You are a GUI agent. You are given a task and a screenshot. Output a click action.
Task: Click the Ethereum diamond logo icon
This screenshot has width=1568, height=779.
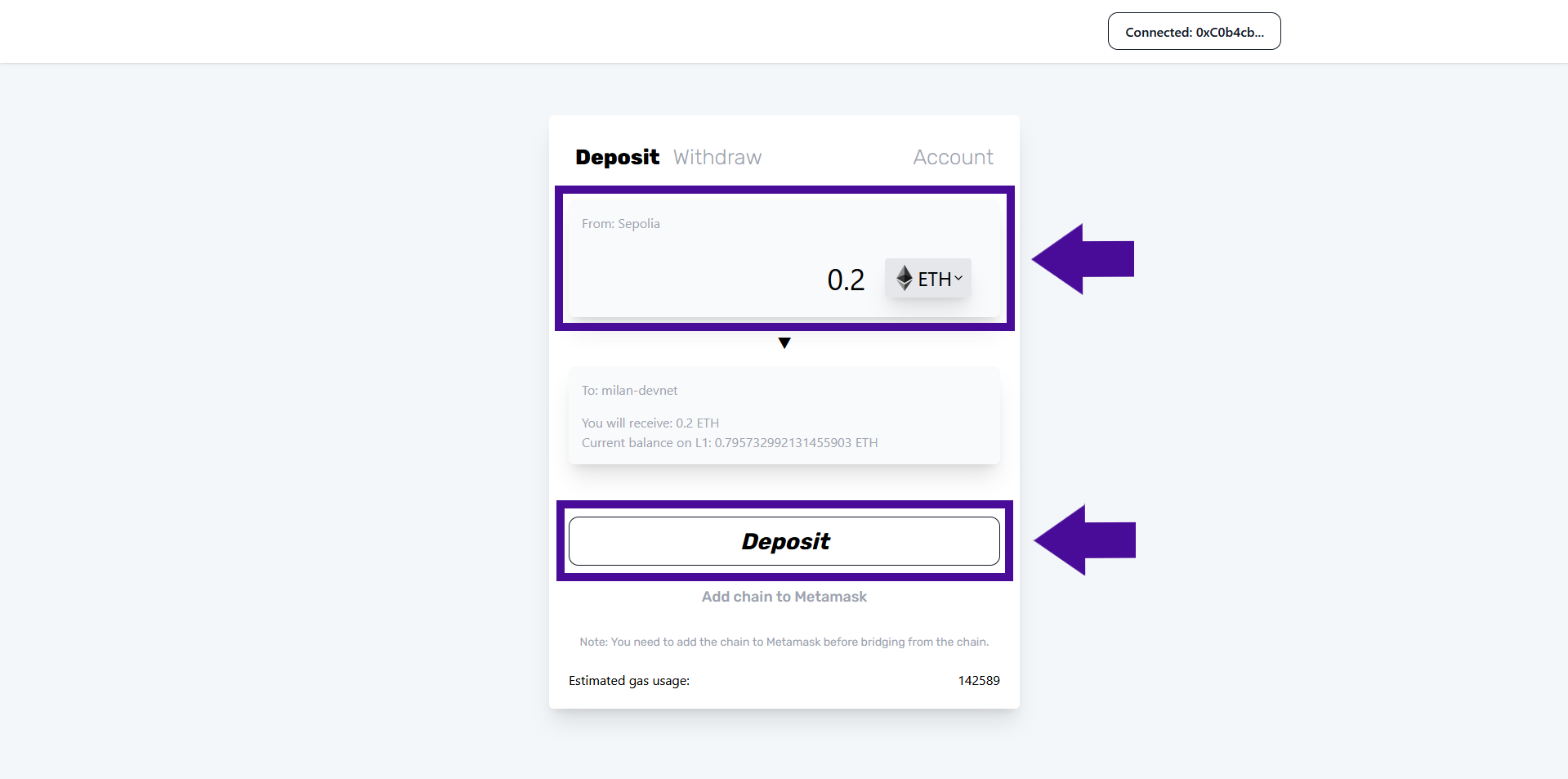(x=904, y=278)
